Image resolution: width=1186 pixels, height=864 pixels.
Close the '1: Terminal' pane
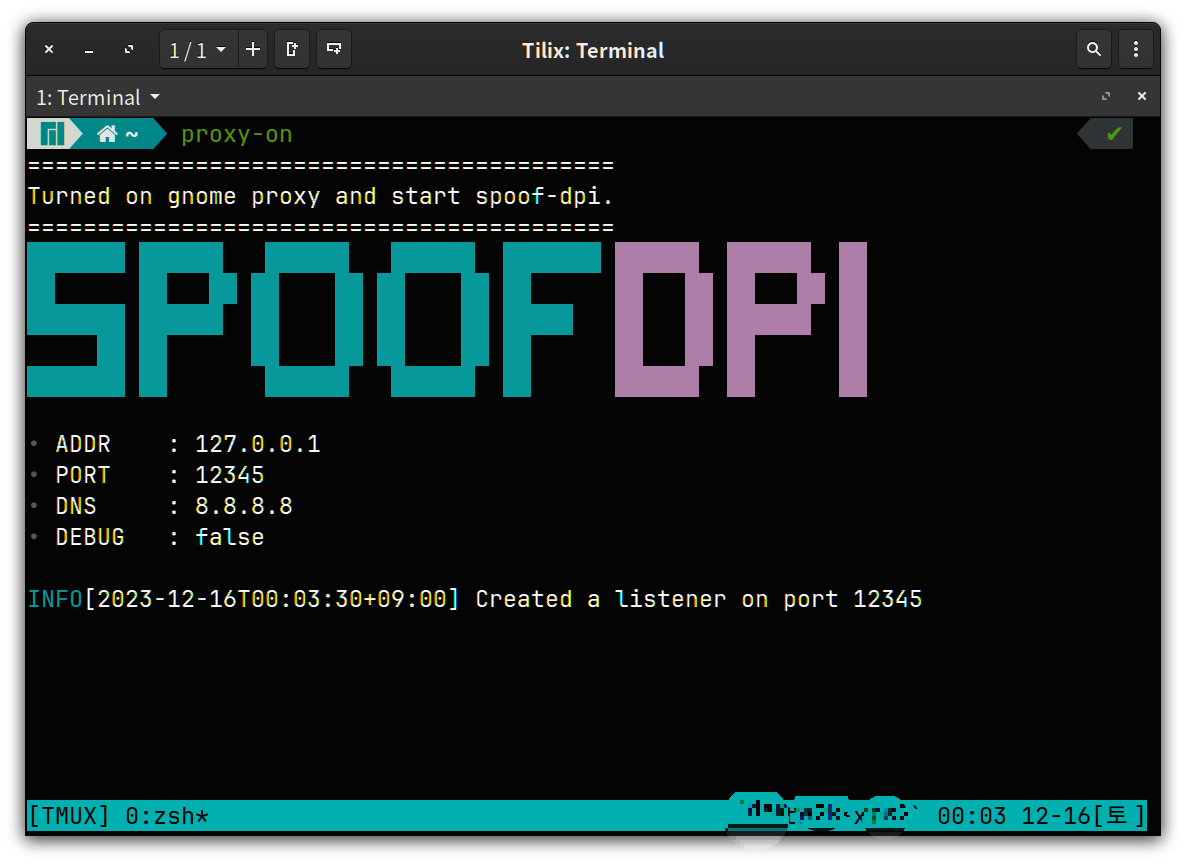coord(1142,96)
